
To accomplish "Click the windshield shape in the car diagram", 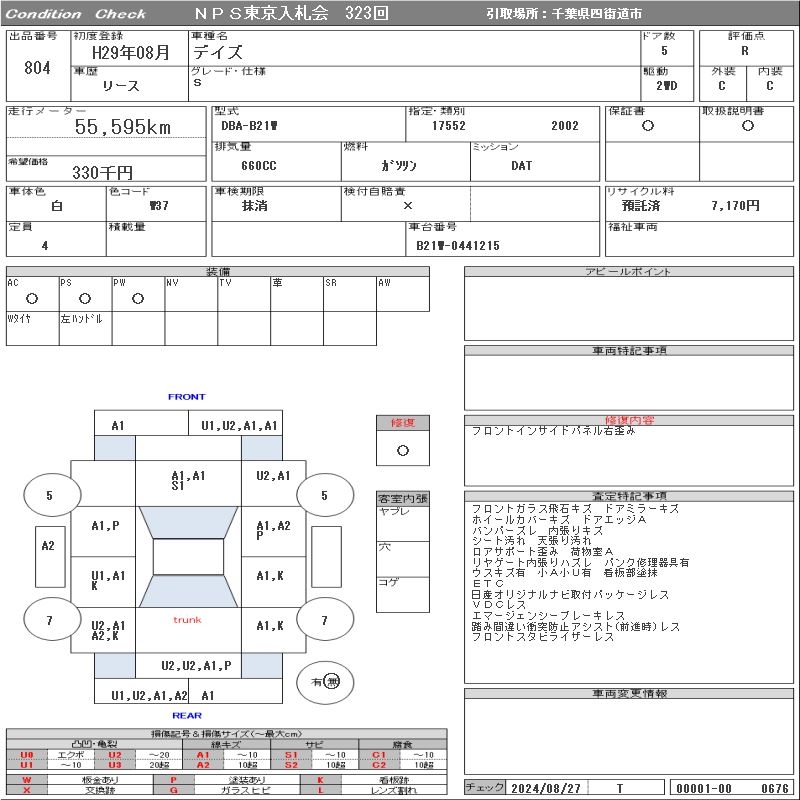I will (x=187, y=522).
